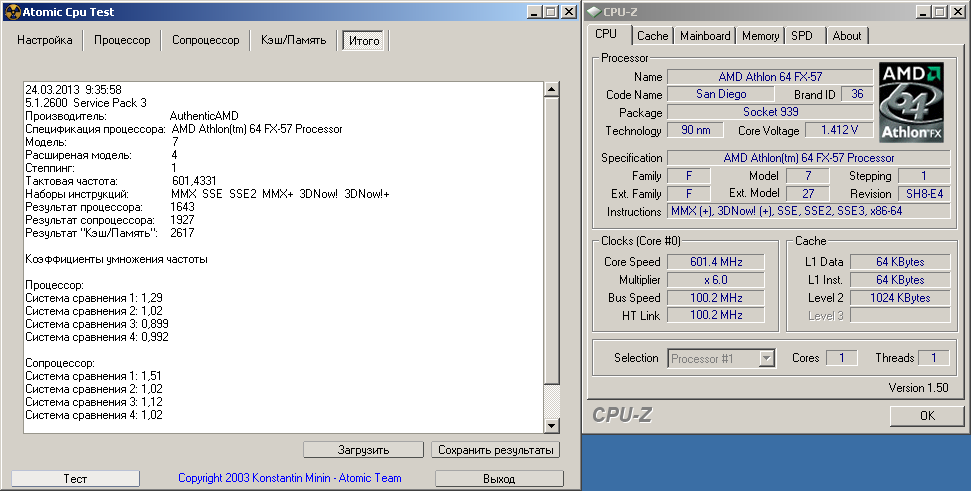Click the HT Link value 100.2 MHz
Screen dimensions: 971x491
coord(716,316)
